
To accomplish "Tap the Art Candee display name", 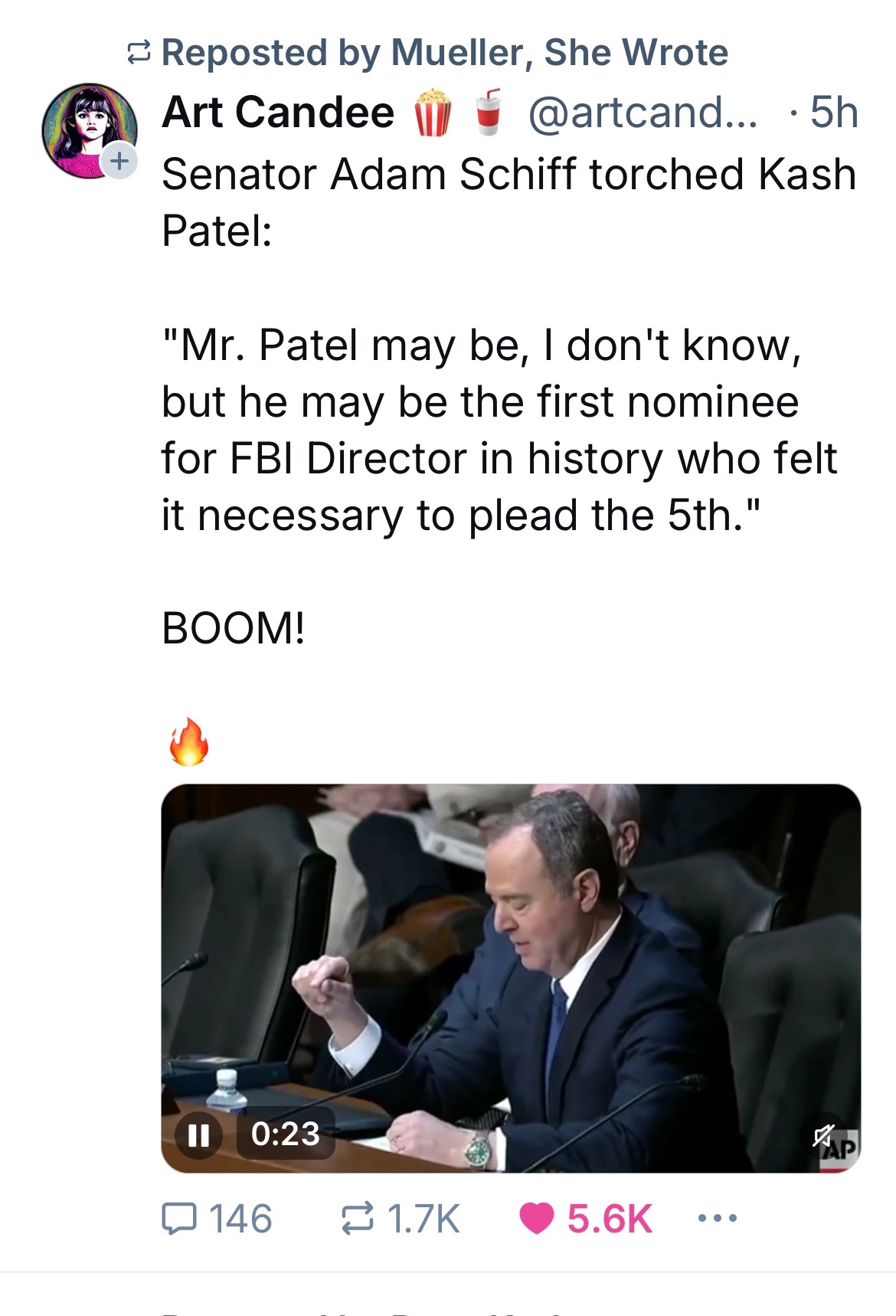I will tap(278, 113).
